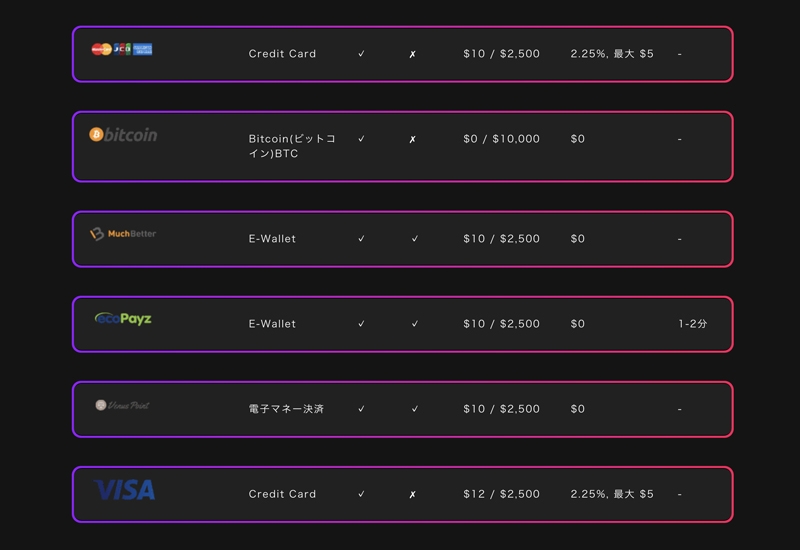Click the X mark in the VISA row
Screen dimensions: 800x550
(412, 495)
